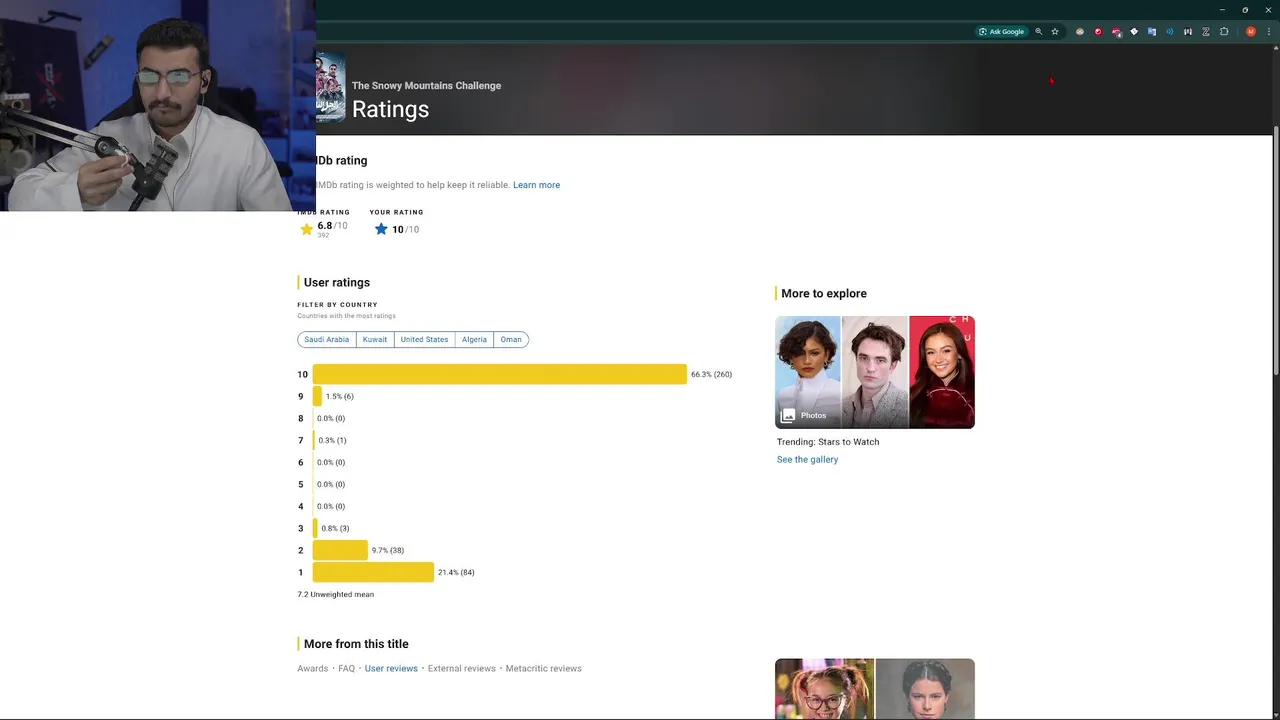Click the 9.7% (38) label
This screenshot has width=1280, height=720.
click(x=388, y=551)
